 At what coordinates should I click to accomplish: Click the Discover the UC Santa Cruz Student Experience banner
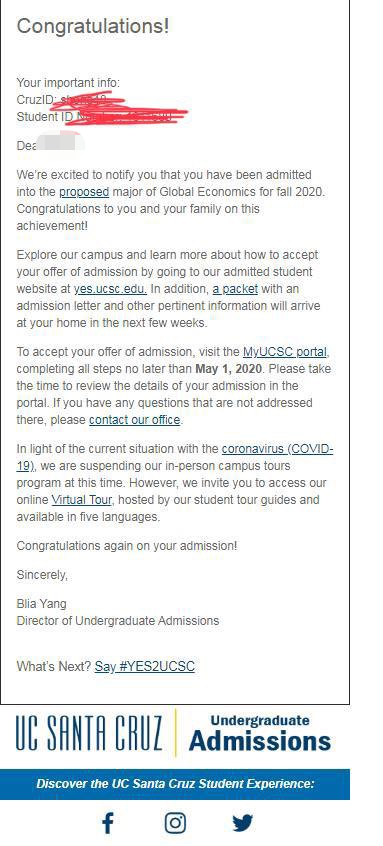click(x=175, y=784)
